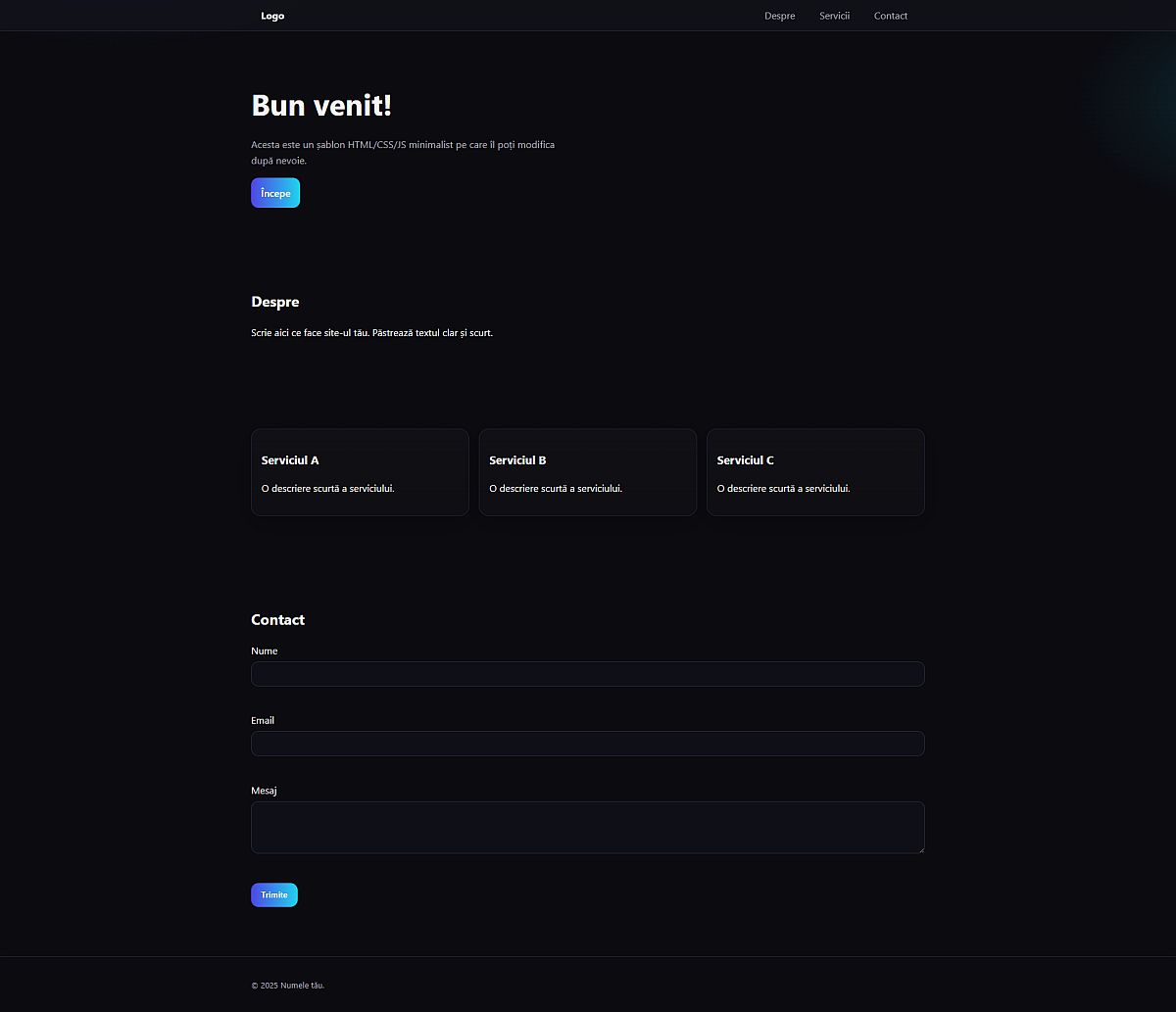Click the Începe button

275,193
